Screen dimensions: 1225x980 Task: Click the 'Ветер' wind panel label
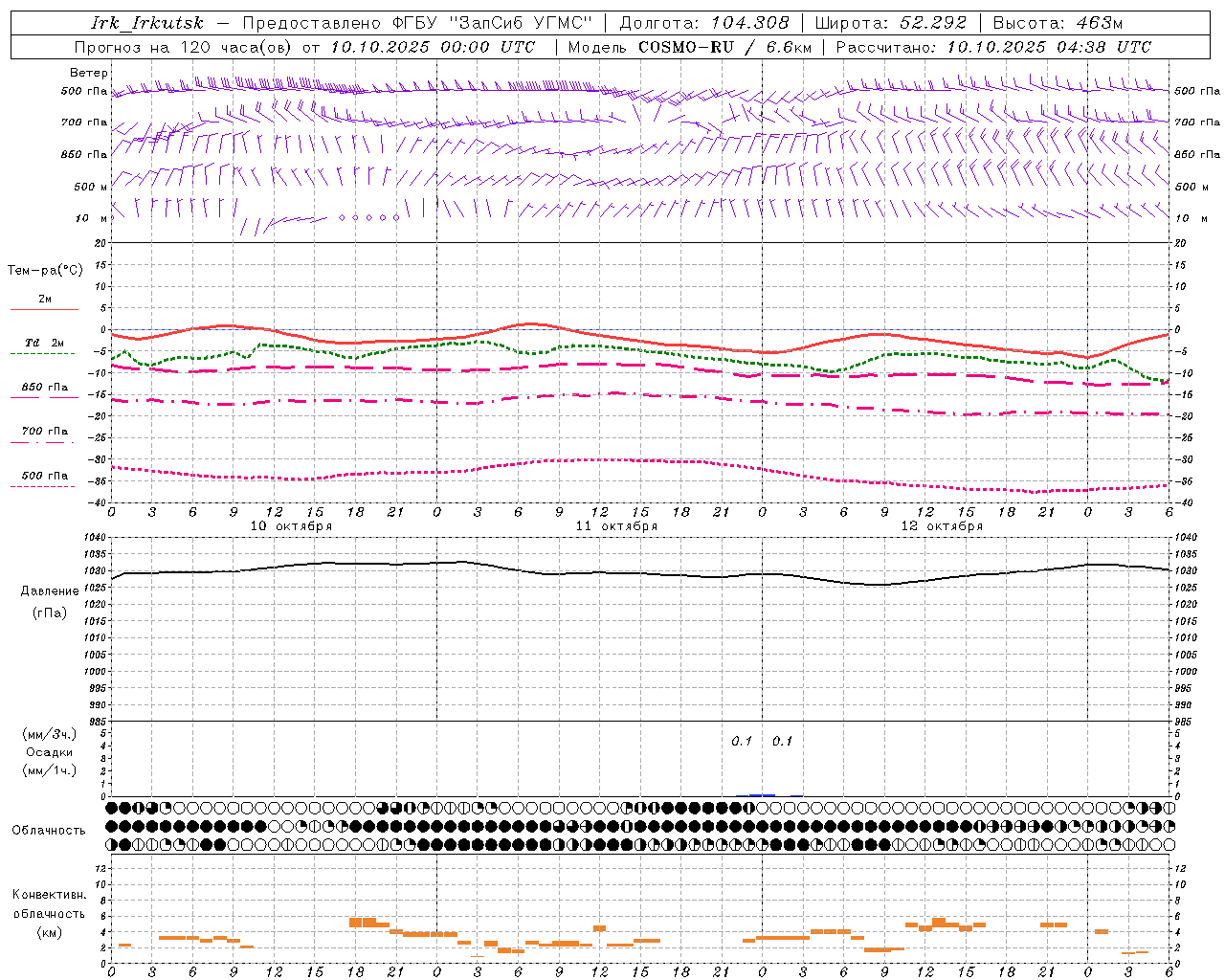tap(89, 73)
